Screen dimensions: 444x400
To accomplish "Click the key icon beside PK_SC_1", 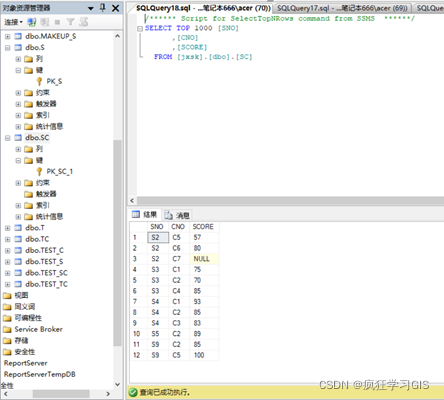I will [39, 171].
